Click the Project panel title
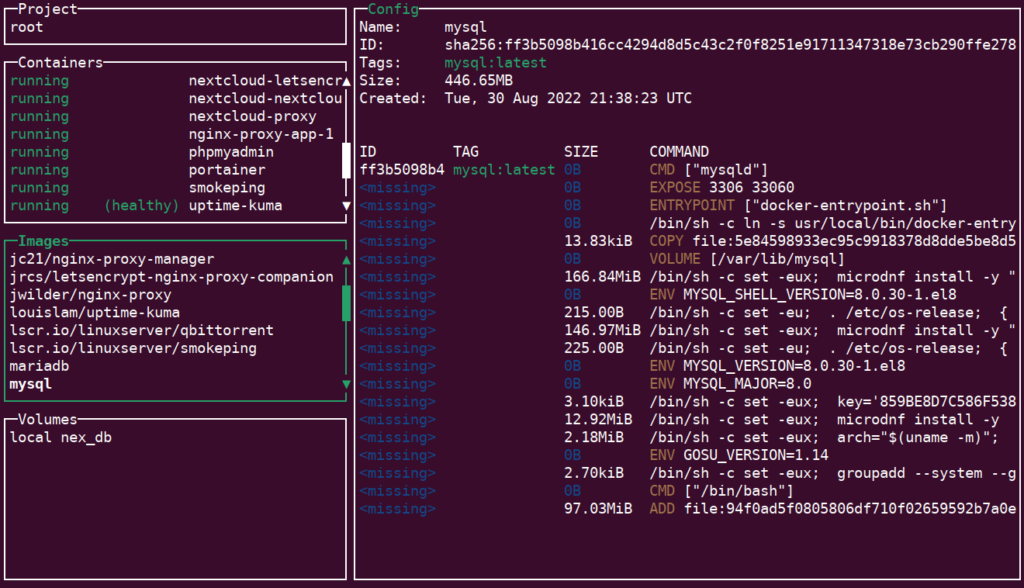Viewport: 1024px width, 588px height. pyautogui.click(x=48, y=9)
